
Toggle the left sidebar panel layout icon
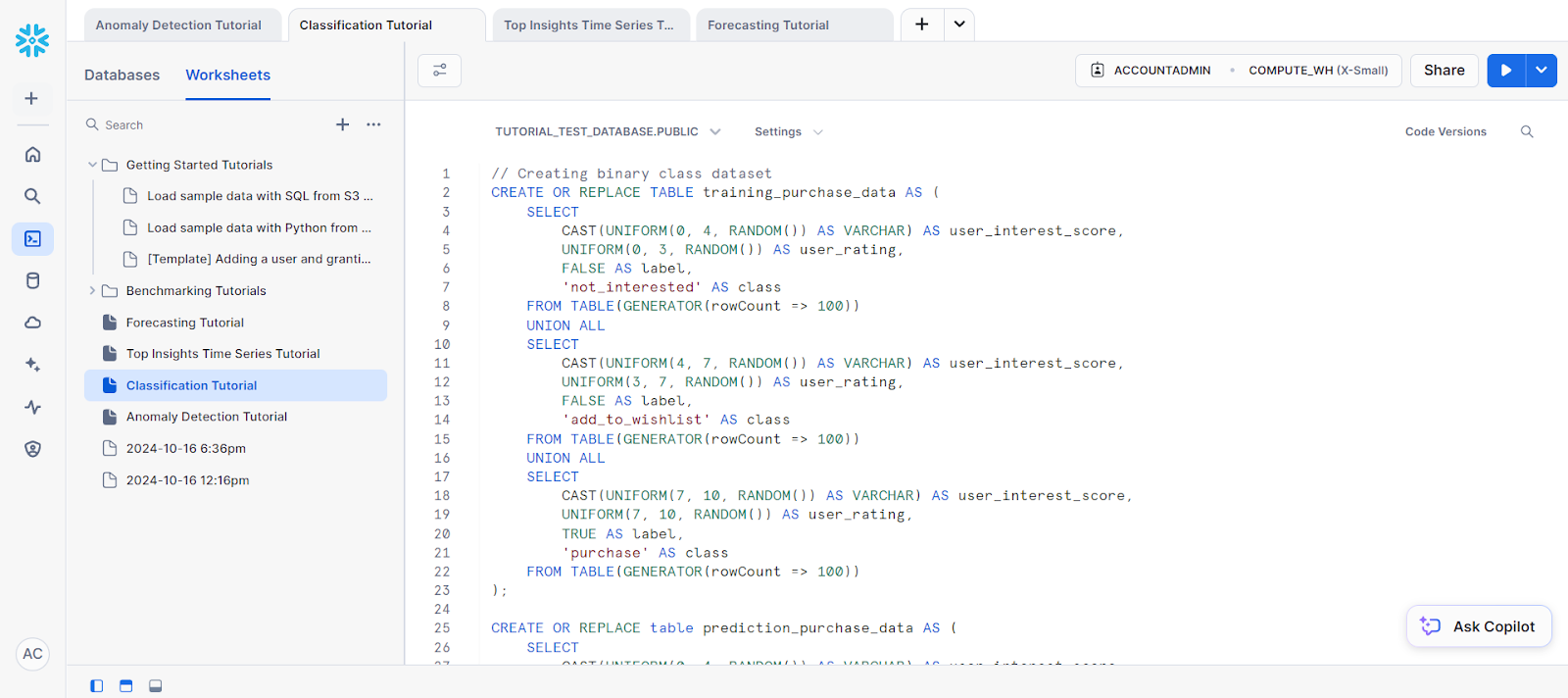click(96, 686)
